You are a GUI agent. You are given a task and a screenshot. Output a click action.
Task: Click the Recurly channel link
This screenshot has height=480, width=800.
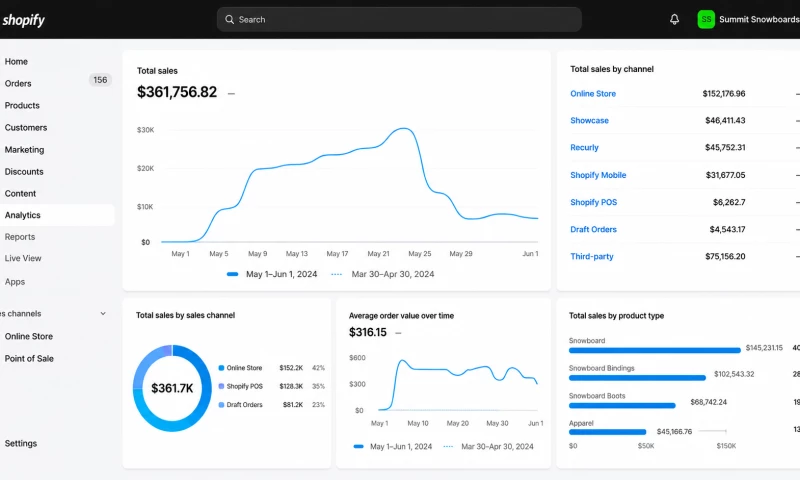pos(584,147)
